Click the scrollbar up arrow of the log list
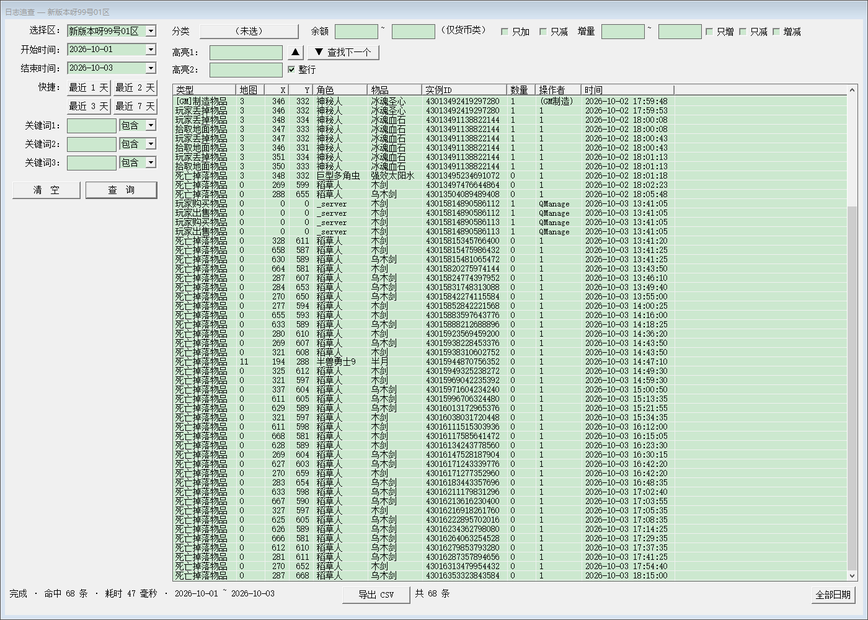 click(852, 90)
